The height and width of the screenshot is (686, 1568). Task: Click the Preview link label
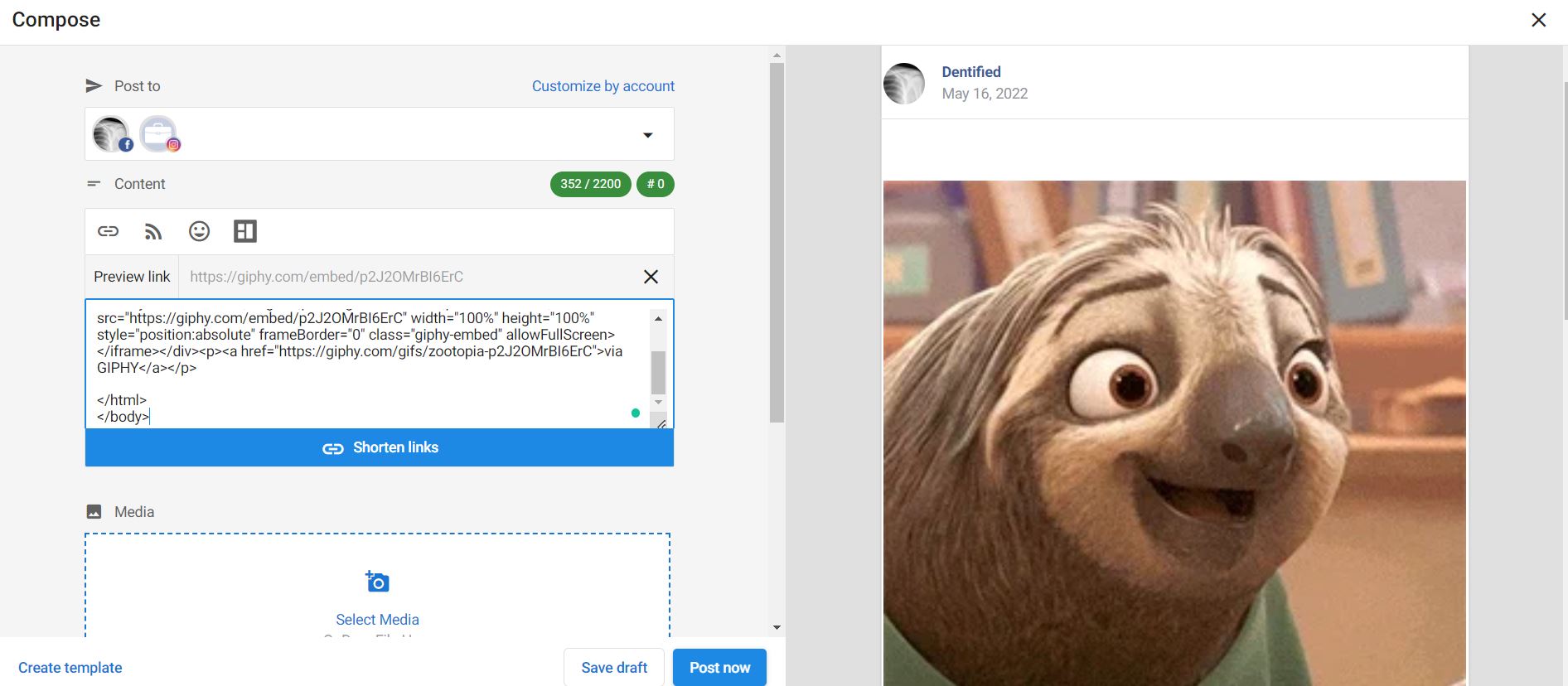point(132,277)
